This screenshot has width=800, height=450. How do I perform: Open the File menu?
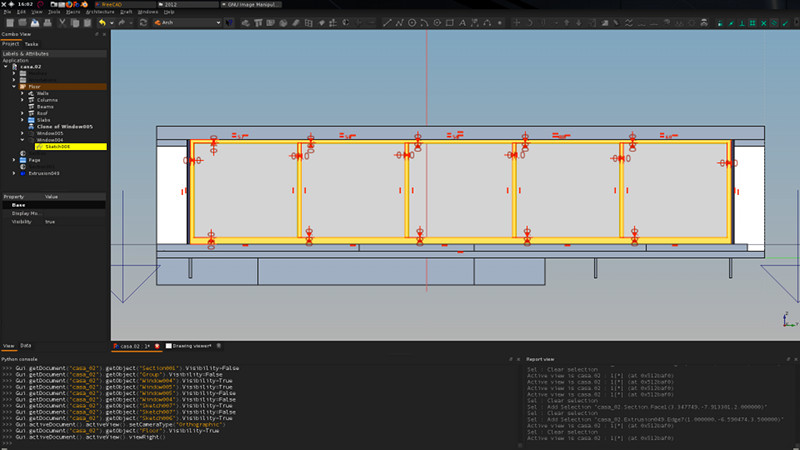pyautogui.click(x=7, y=12)
